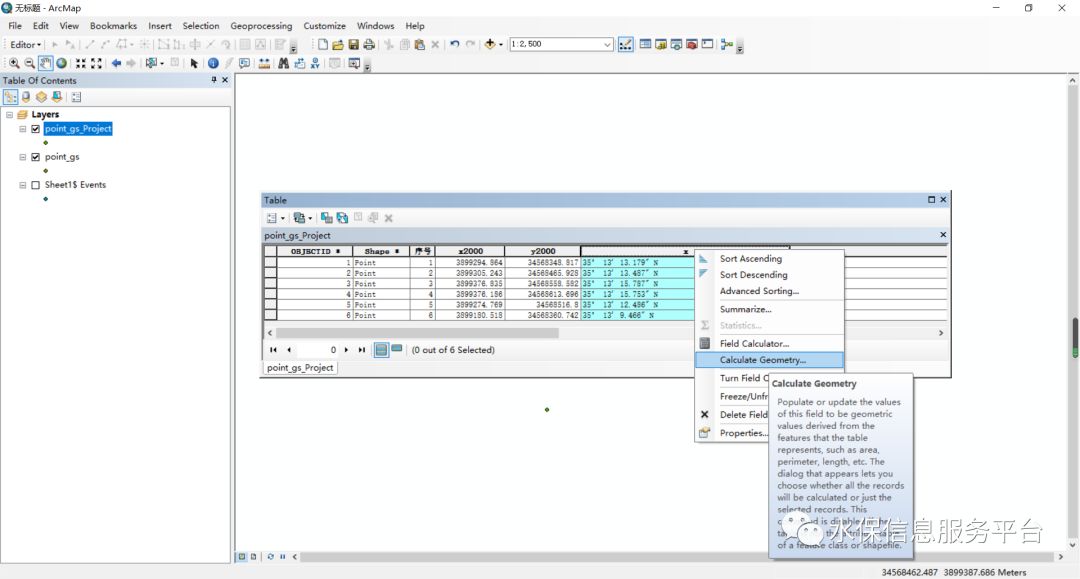Click the Add Data icon

[490, 44]
